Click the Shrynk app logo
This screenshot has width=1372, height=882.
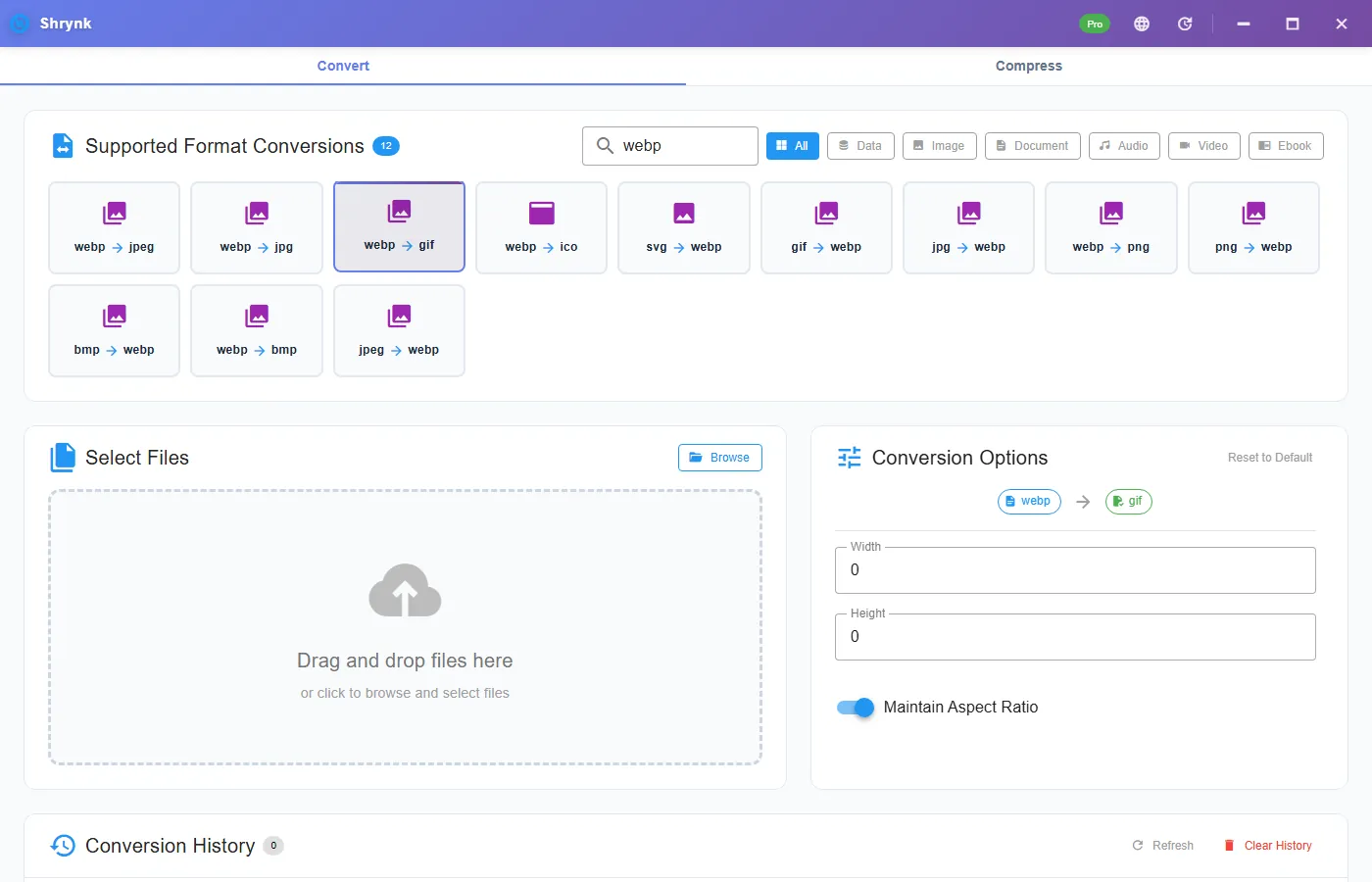click(x=20, y=24)
